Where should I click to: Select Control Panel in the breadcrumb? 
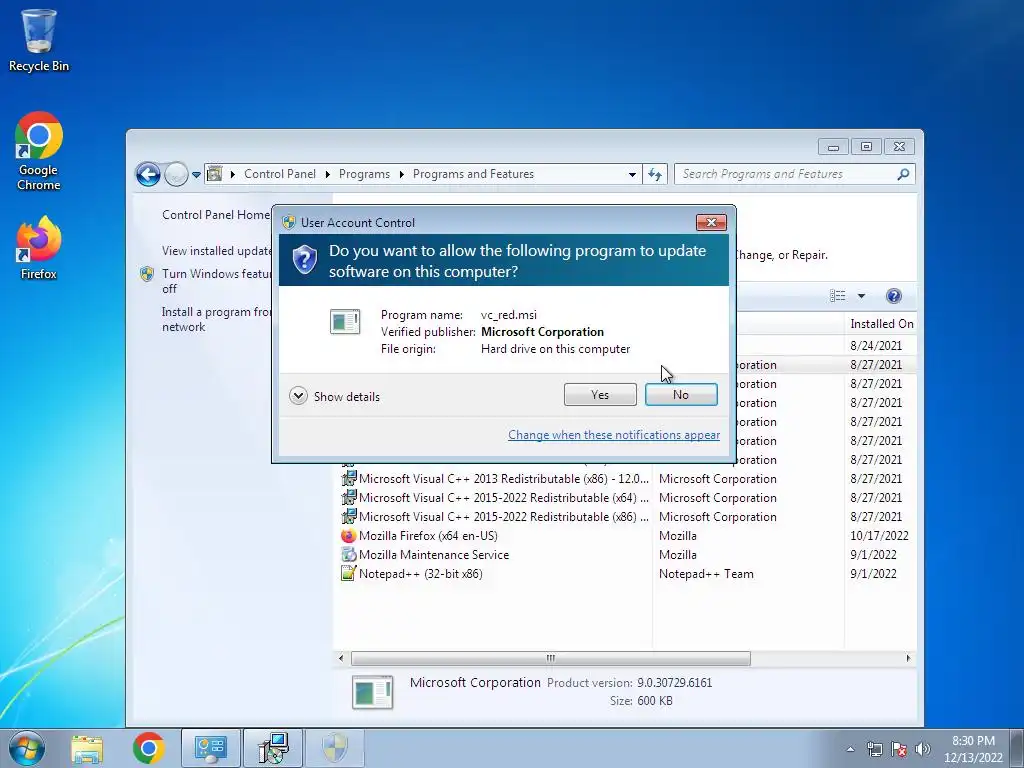[x=280, y=174]
